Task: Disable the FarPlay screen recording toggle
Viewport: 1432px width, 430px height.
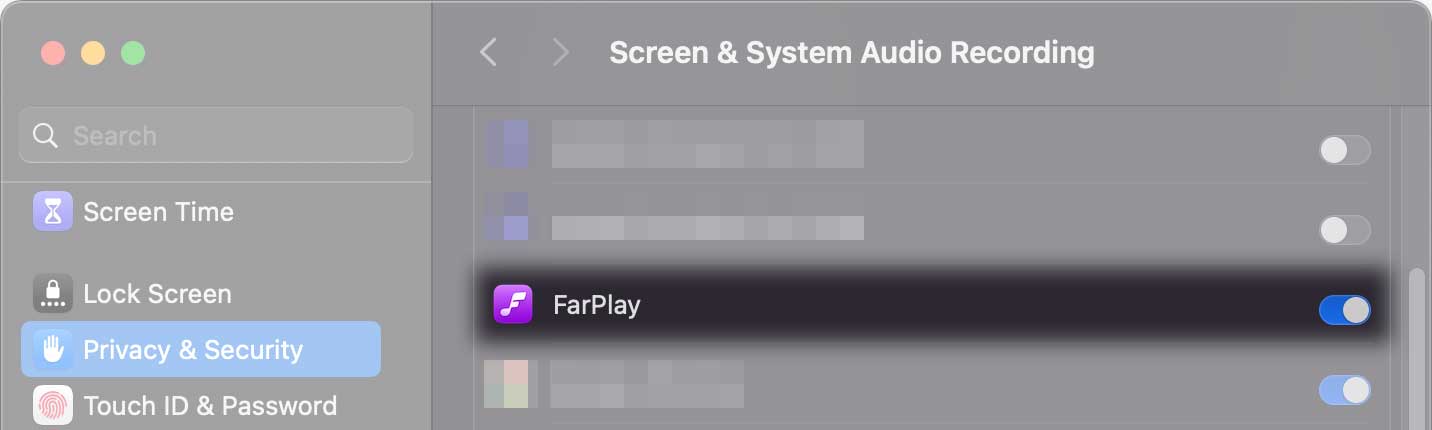Action: [x=1344, y=310]
